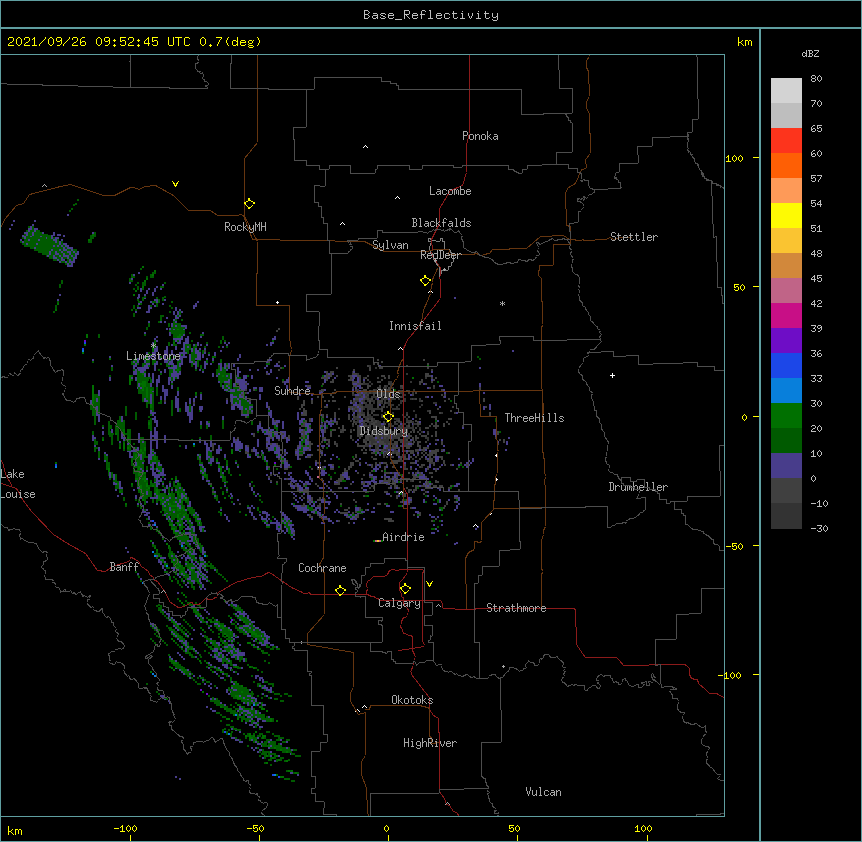Screen dimensions: 862x842
Task: Pick the slate purple 0-10 dBZ swatch
Action: [786, 466]
